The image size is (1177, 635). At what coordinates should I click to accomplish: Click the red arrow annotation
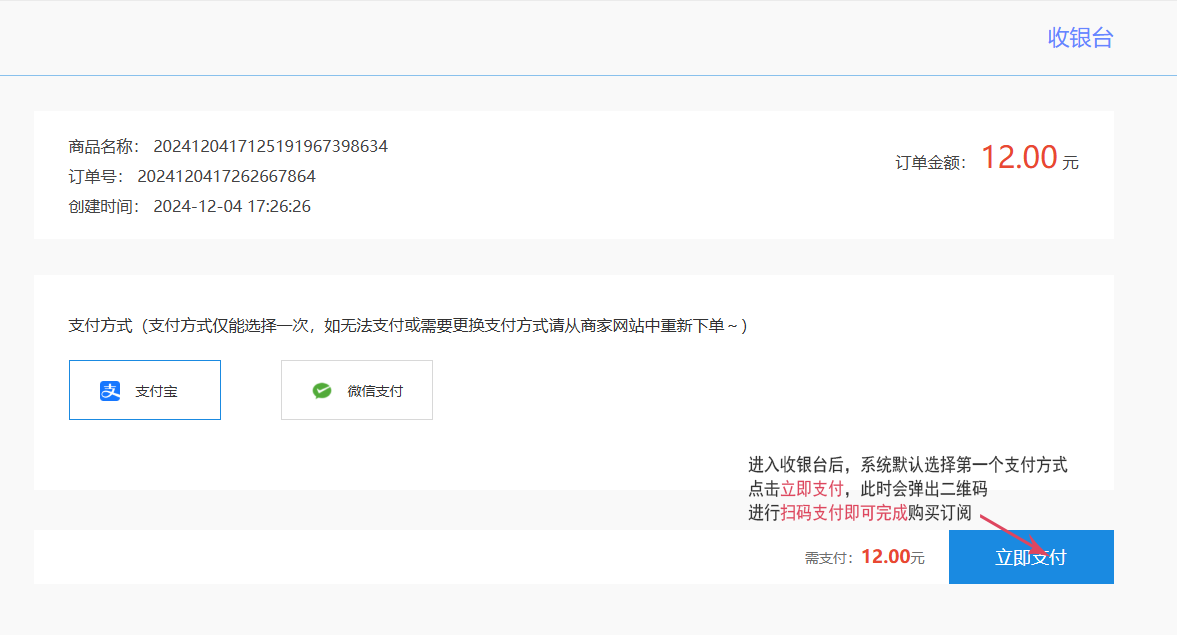tap(1012, 535)
